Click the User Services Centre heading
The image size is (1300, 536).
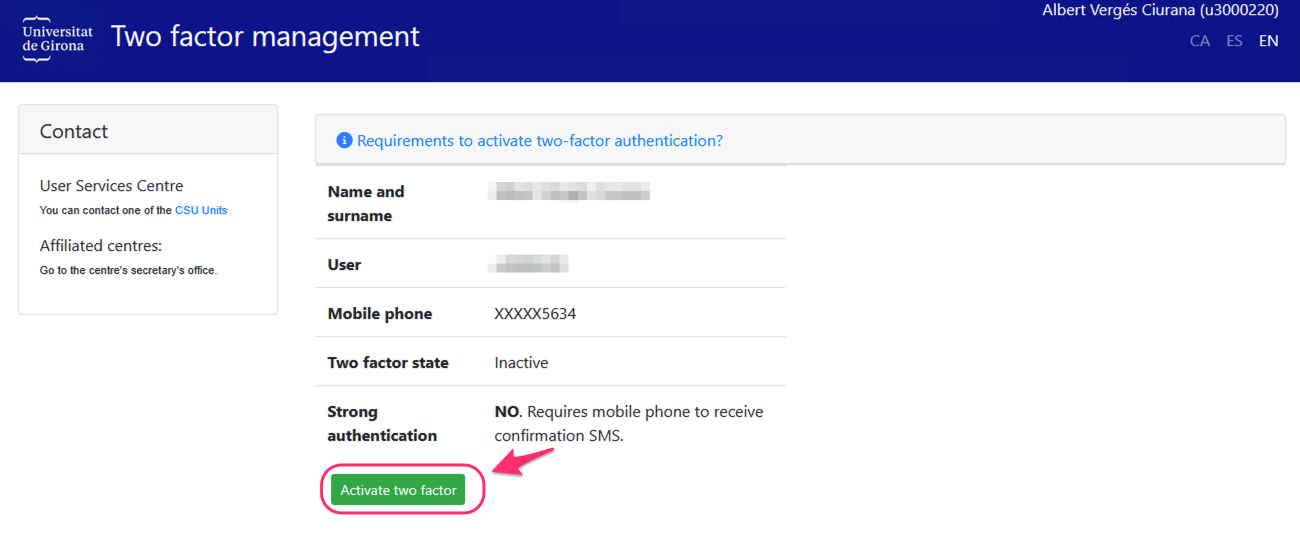tap(111, 185)
